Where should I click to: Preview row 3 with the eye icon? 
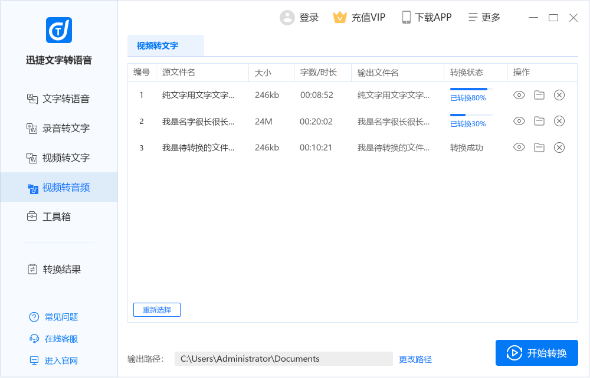pos(519,147)
